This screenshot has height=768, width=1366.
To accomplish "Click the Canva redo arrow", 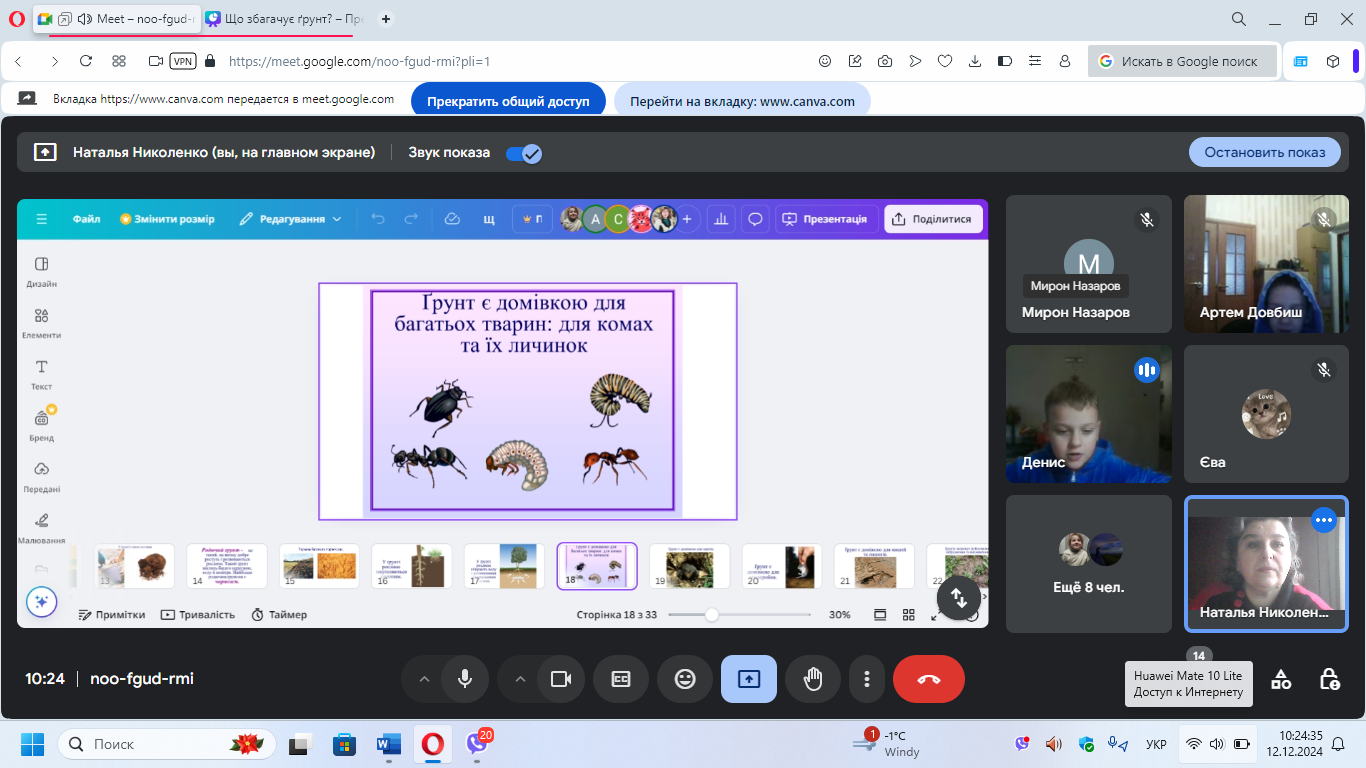I will [x=411, y=219].
